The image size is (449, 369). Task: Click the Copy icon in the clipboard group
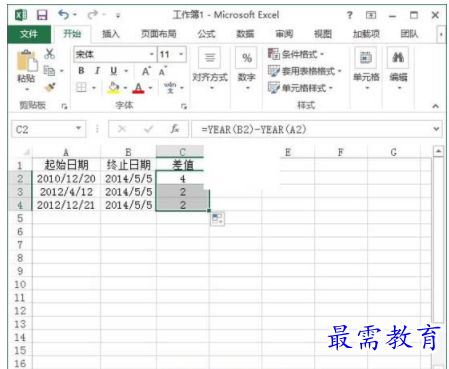click(49, 71)
